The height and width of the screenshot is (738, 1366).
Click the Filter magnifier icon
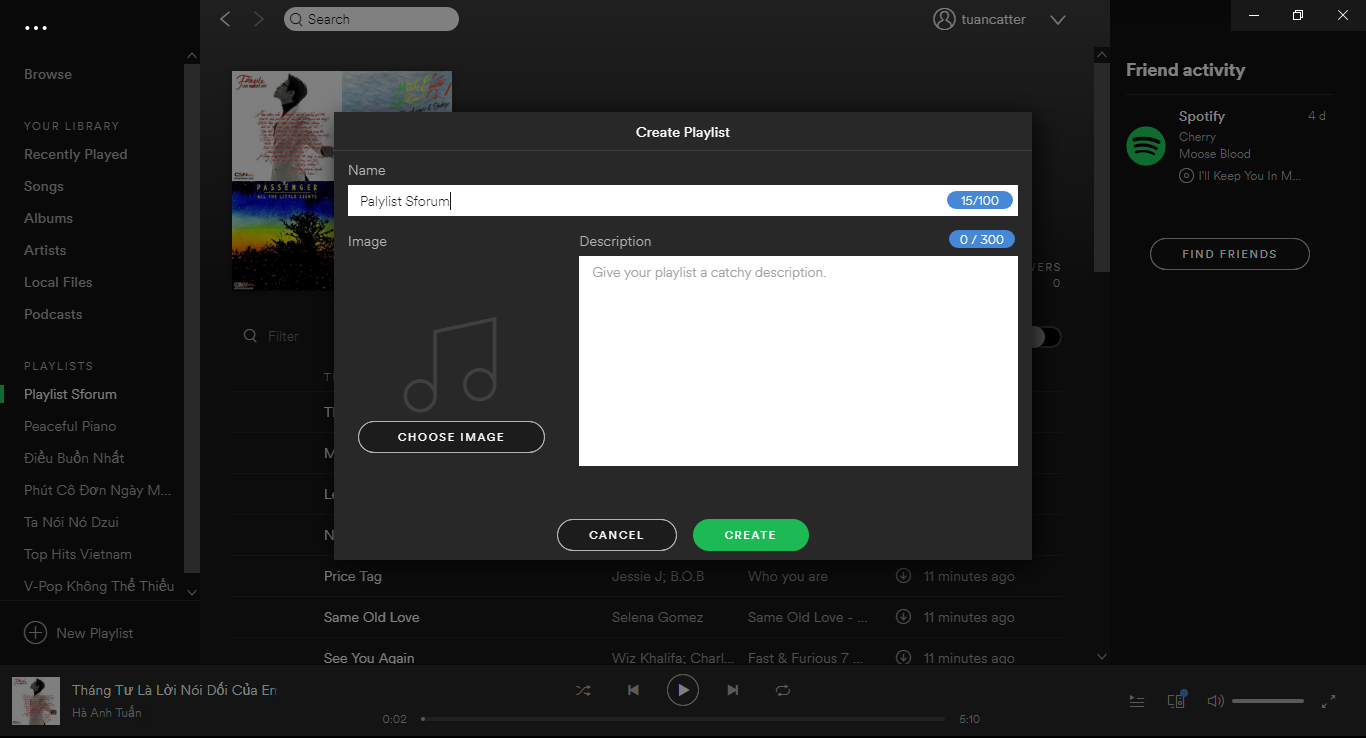[251, 336]
